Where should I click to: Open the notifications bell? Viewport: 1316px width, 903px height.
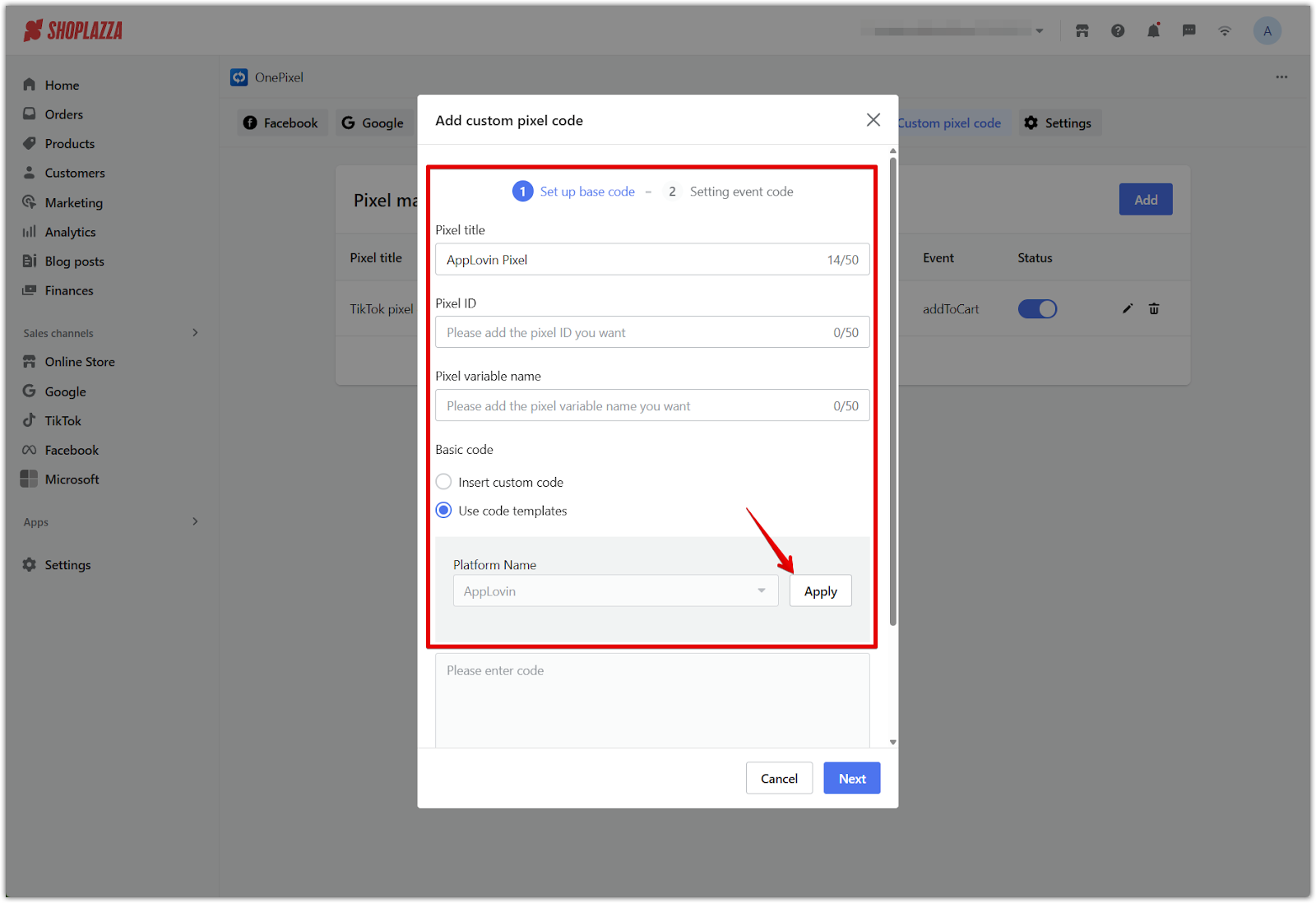[x=1154, y=31]
